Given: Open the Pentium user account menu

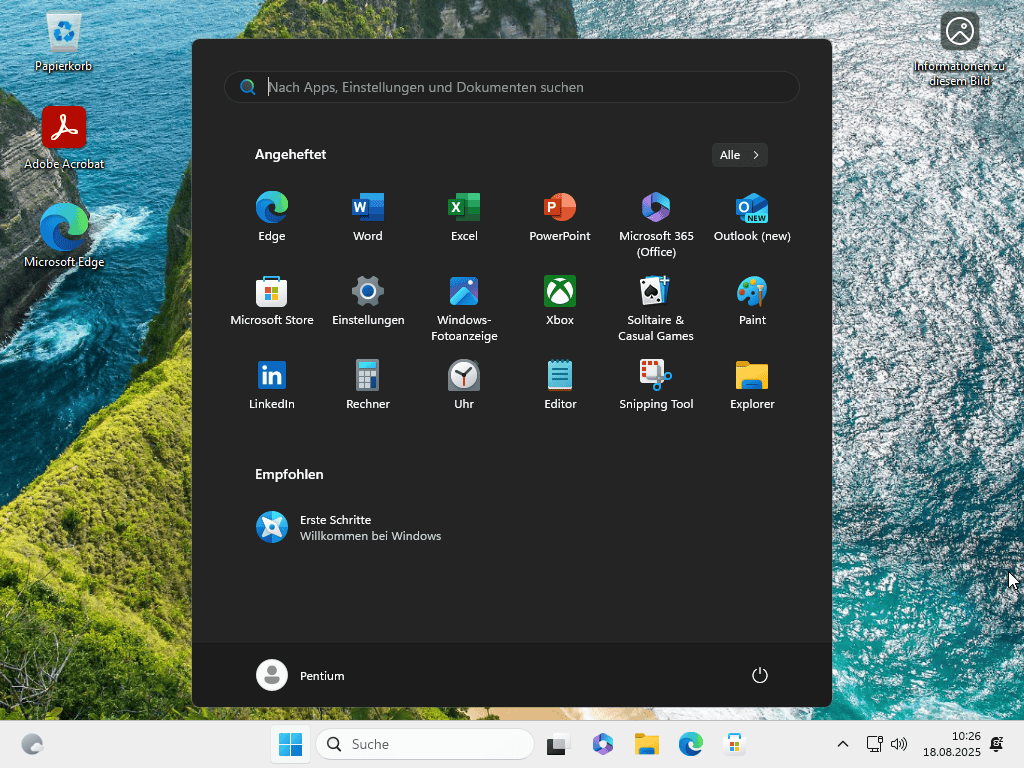Looking at the screenshot, I should click(301, 675).
